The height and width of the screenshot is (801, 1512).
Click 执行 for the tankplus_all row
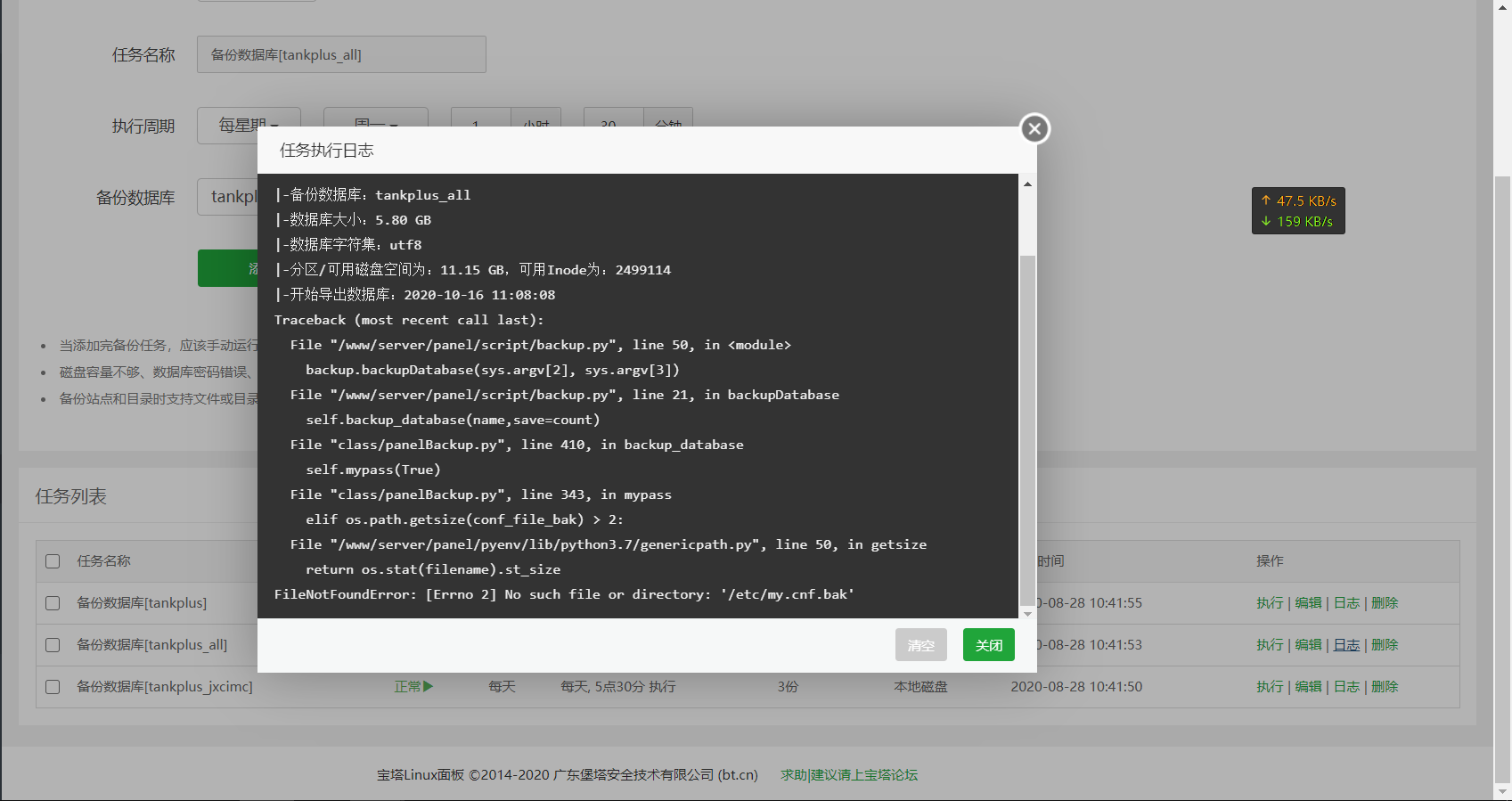[1270, 645]
